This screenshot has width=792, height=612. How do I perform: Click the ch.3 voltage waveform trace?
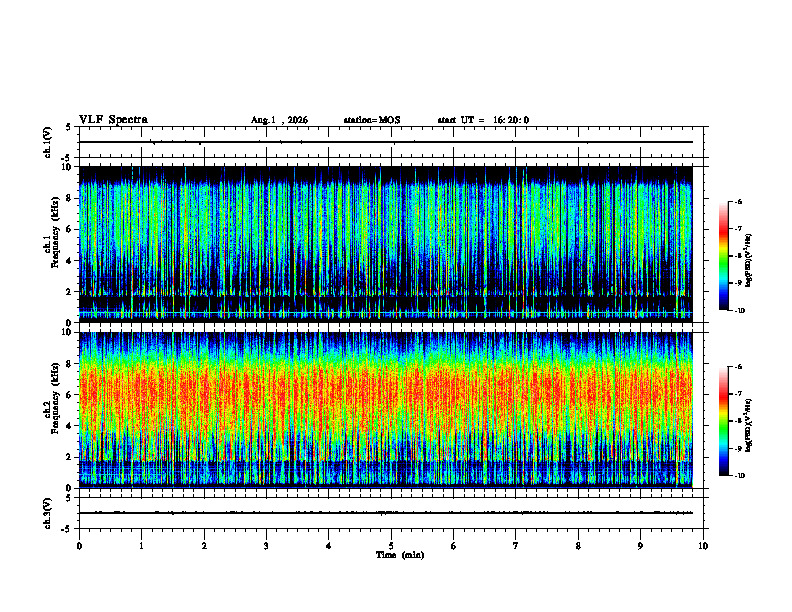(x=386, y=513)
